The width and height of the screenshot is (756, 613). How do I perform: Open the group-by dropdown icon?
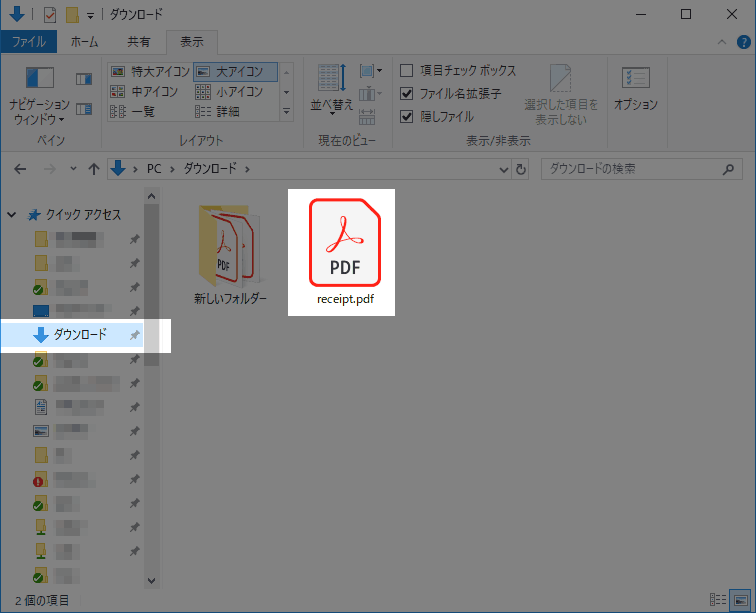pos(370,71)
